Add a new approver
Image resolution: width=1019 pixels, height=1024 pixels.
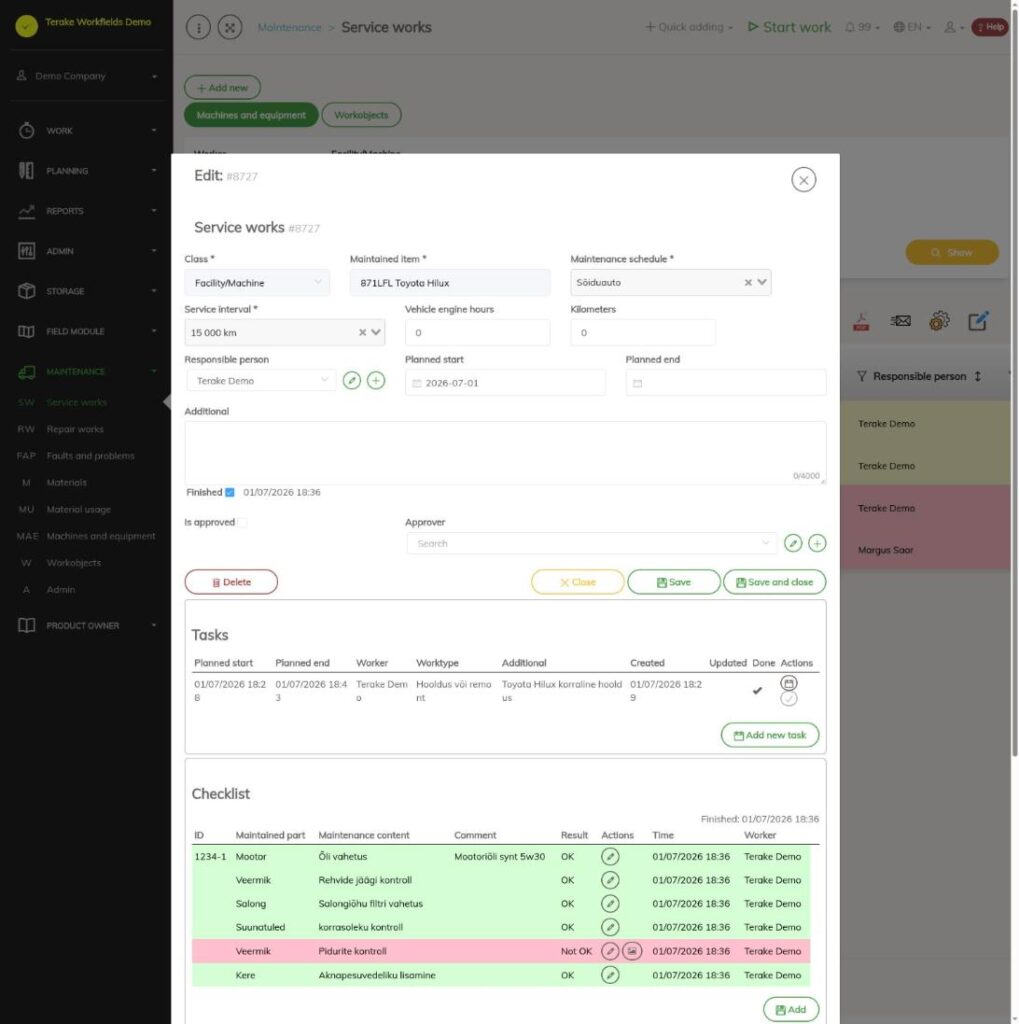(817, 543)
